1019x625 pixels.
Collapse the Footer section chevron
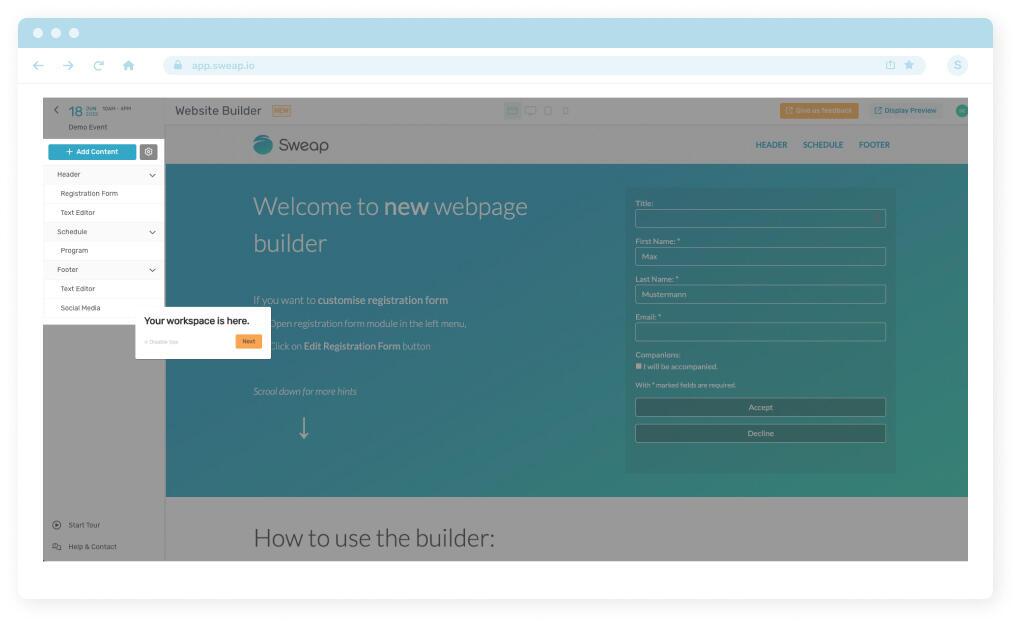152,270
